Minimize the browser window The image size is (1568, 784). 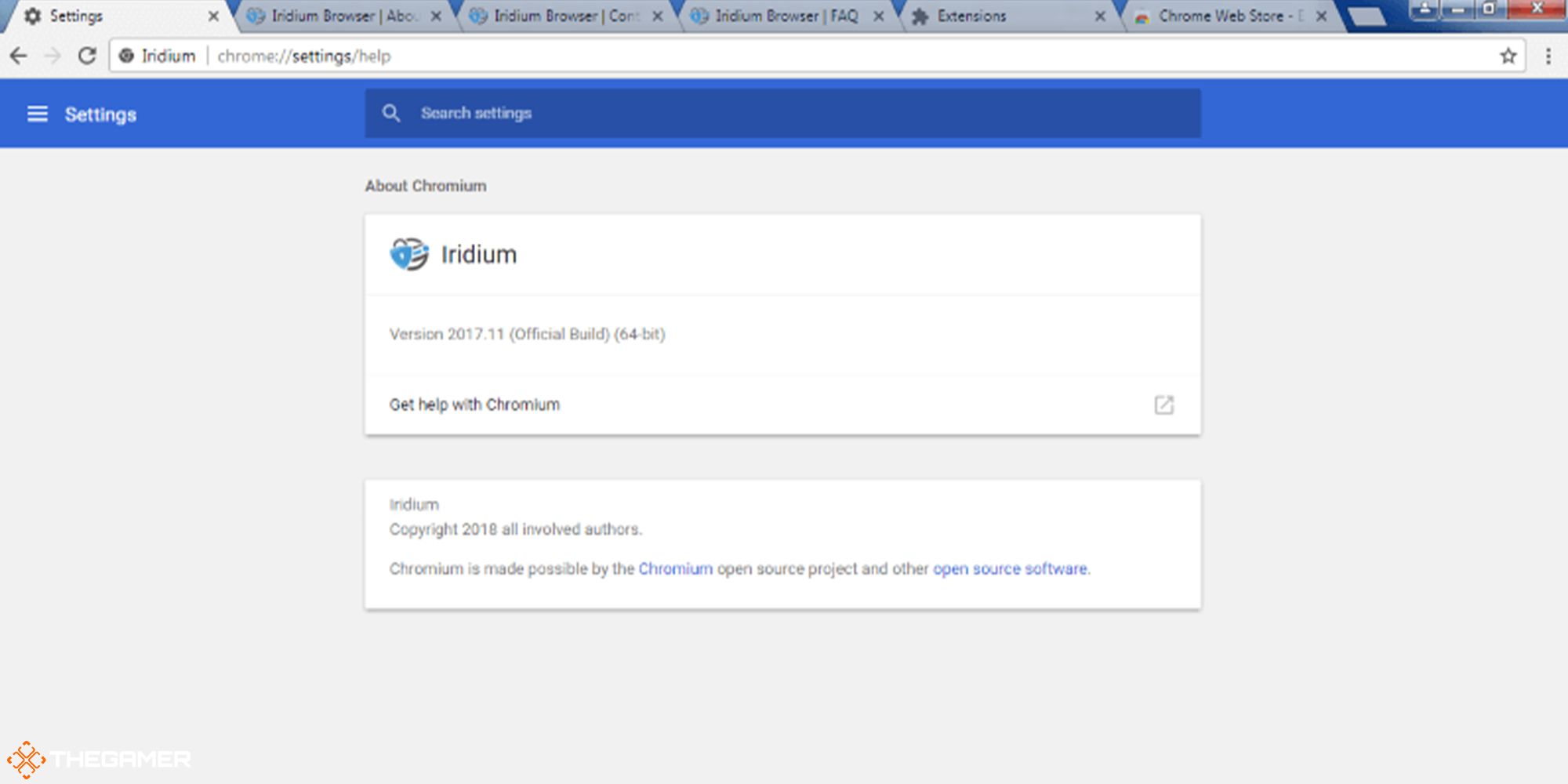point(1457,9)
